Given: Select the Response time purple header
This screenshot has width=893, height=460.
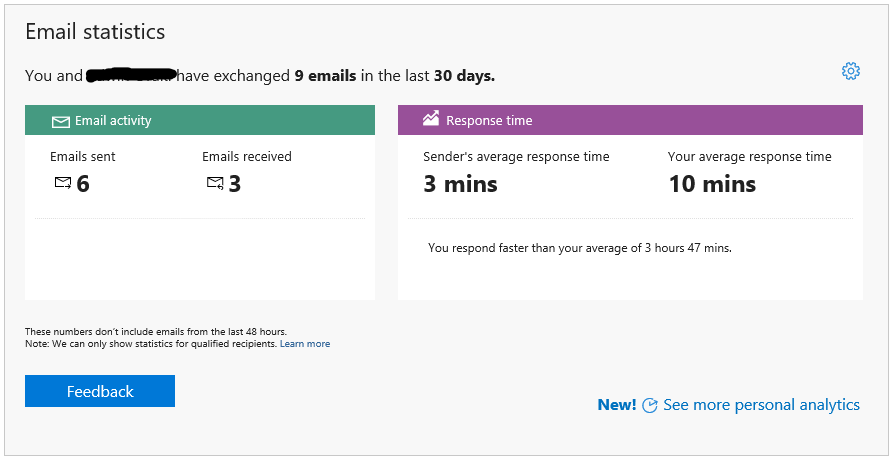Looking at the screenshot, I should click(x=630, y=120).
